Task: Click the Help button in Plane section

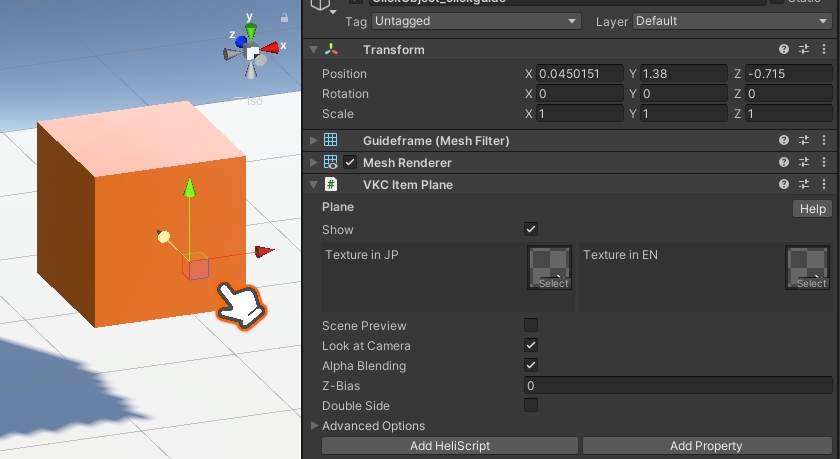Action: (x=812, y=209)
